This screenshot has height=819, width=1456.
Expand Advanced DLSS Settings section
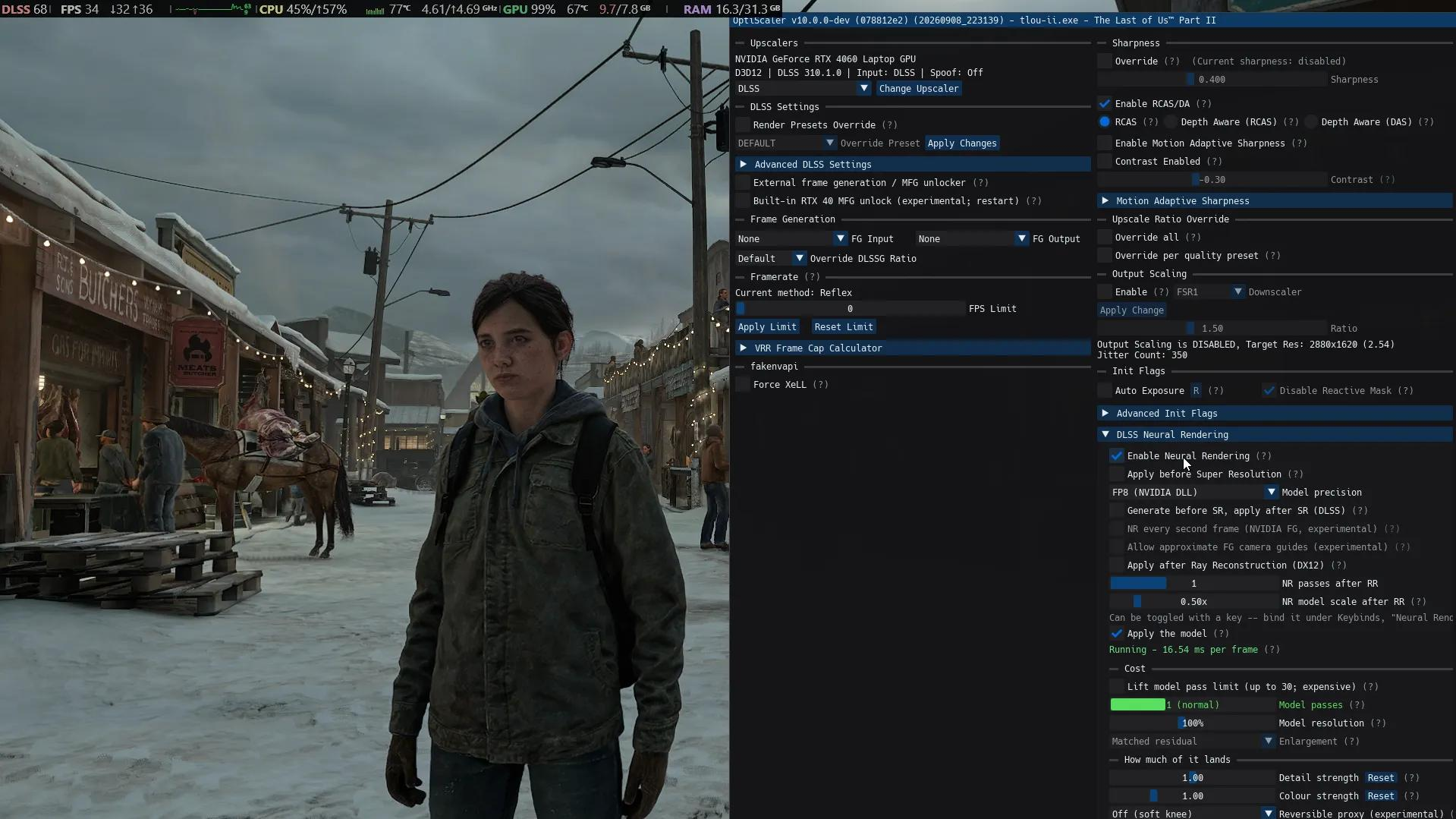[912, 165]
